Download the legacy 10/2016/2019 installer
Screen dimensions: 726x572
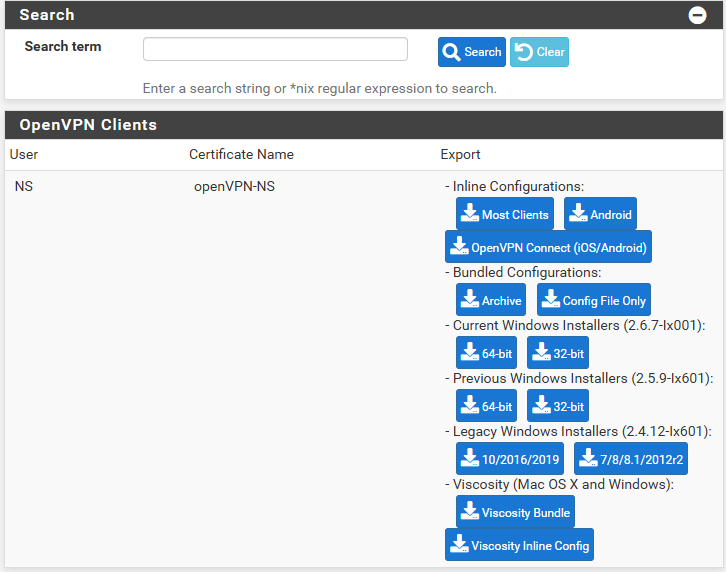point(510,459)
